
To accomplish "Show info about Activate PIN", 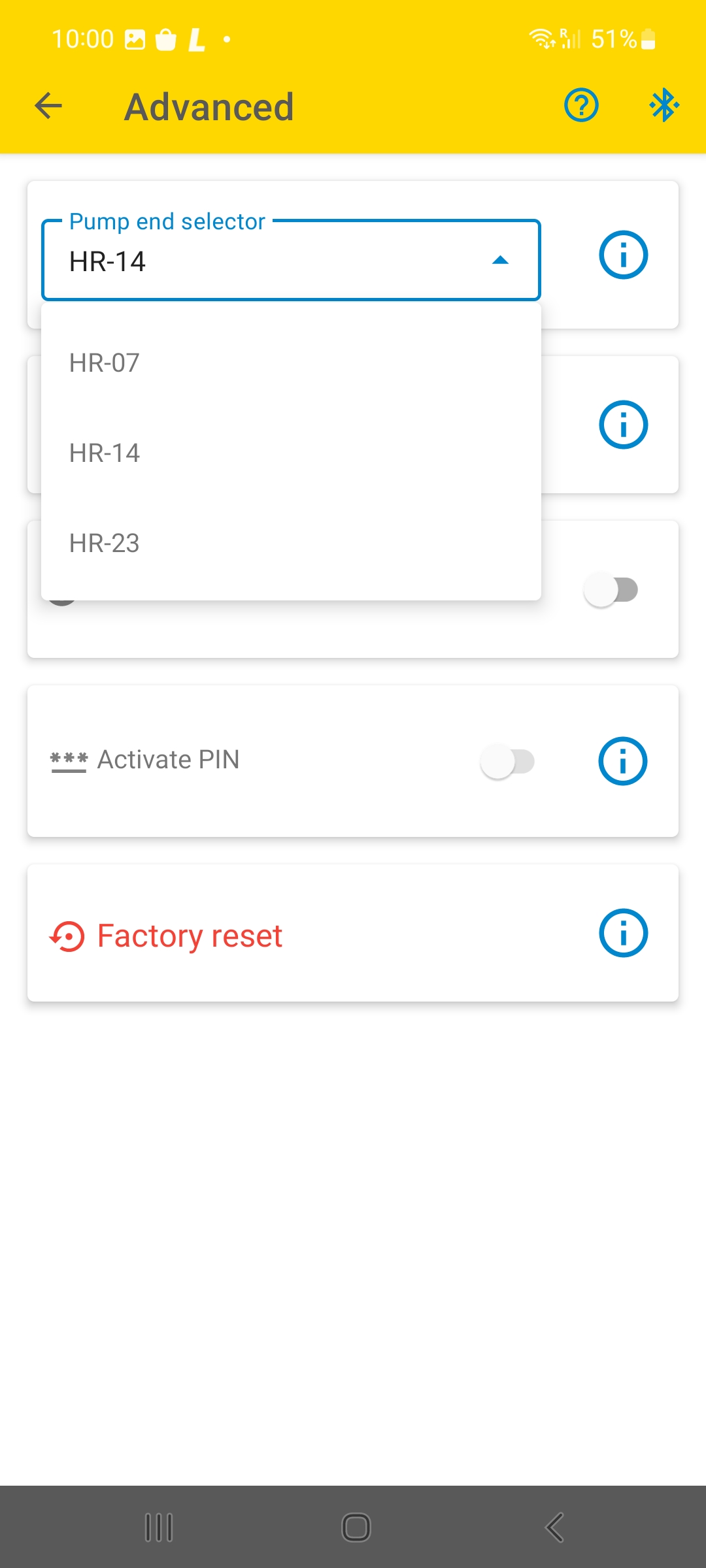I will [x=623, y=761].
